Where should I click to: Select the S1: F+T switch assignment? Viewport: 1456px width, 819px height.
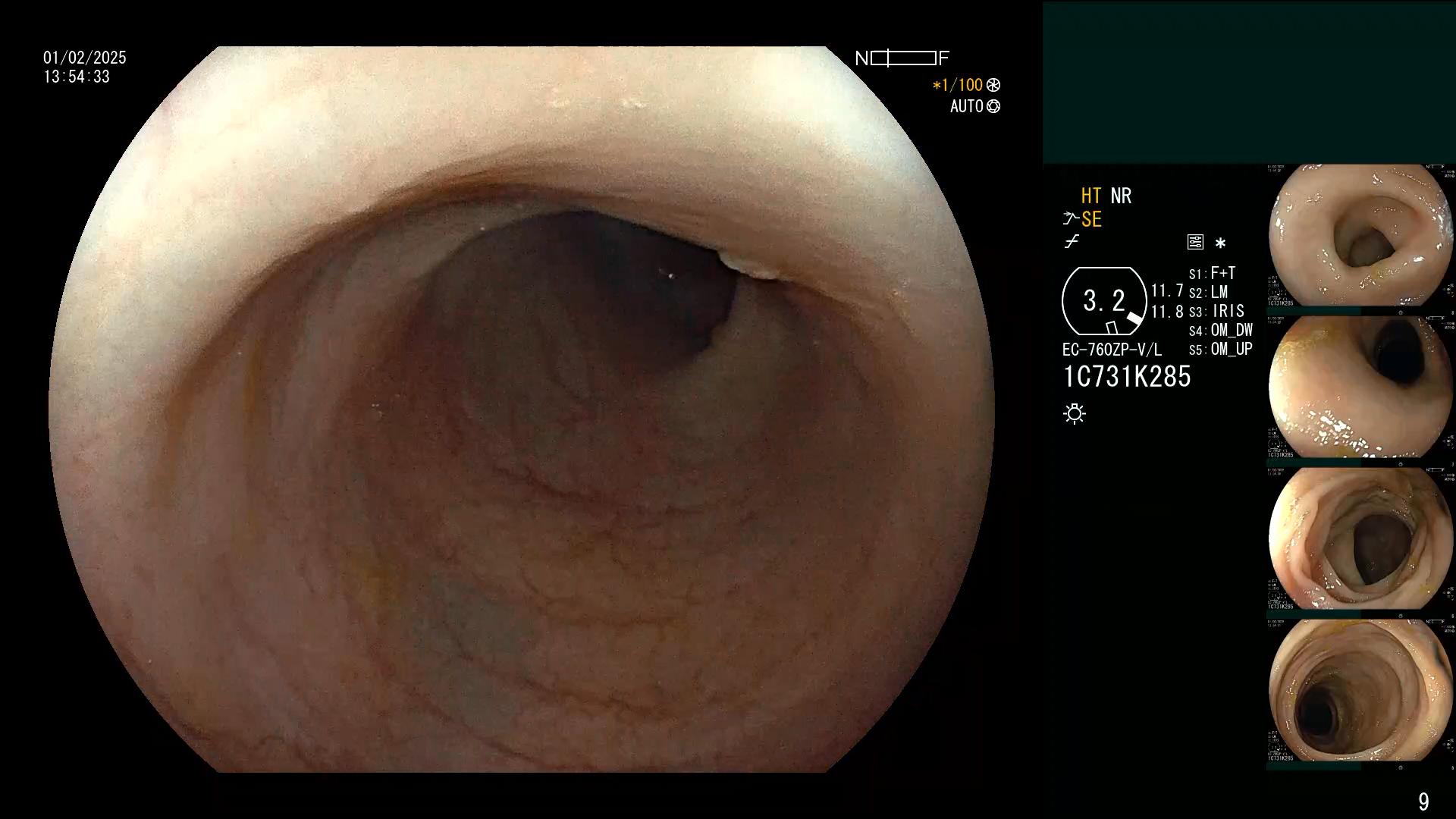pos(1212,273)
